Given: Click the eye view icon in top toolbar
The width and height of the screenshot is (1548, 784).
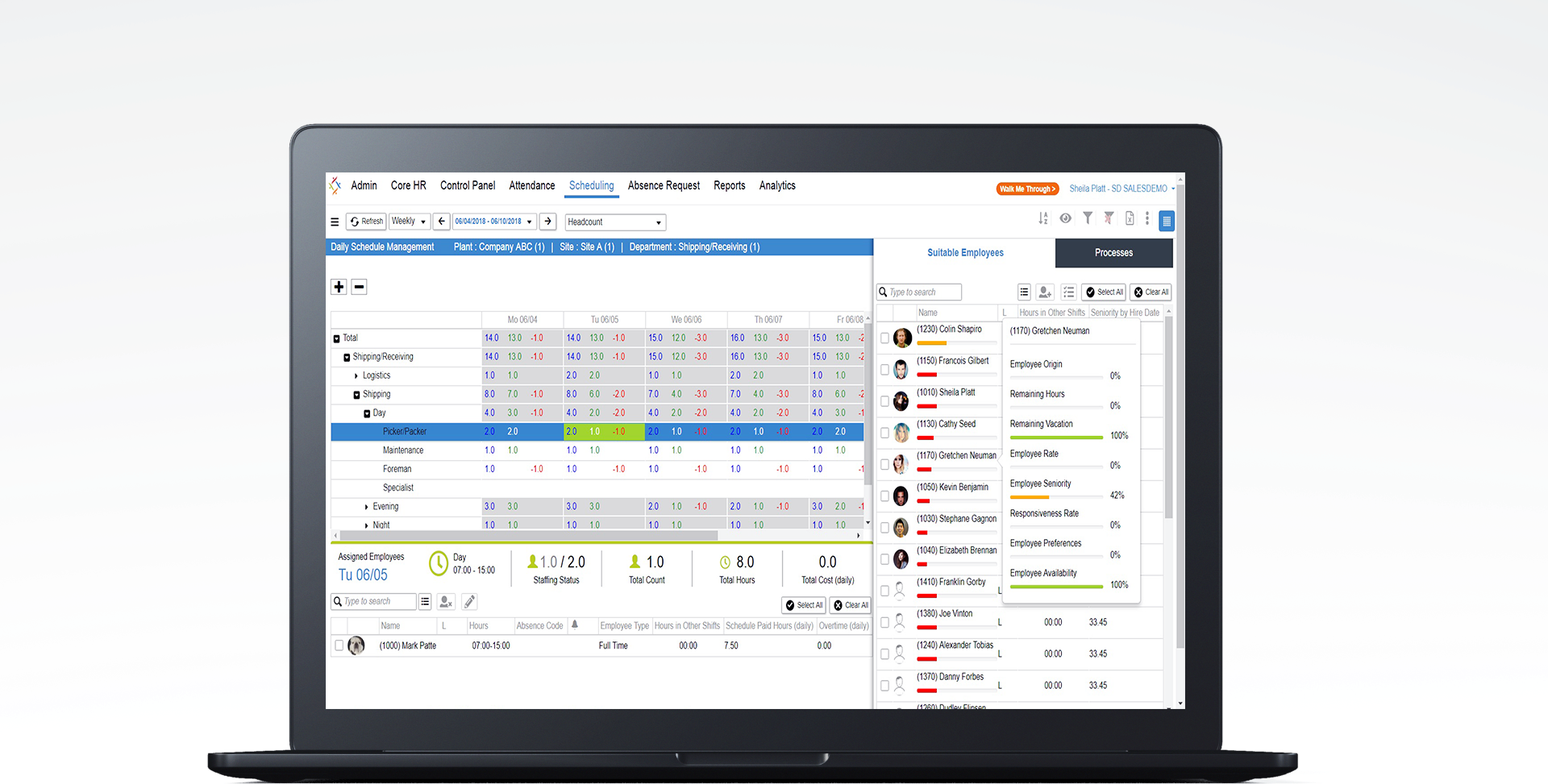Looking at the screenshot, I should (x=1065, y=218).
